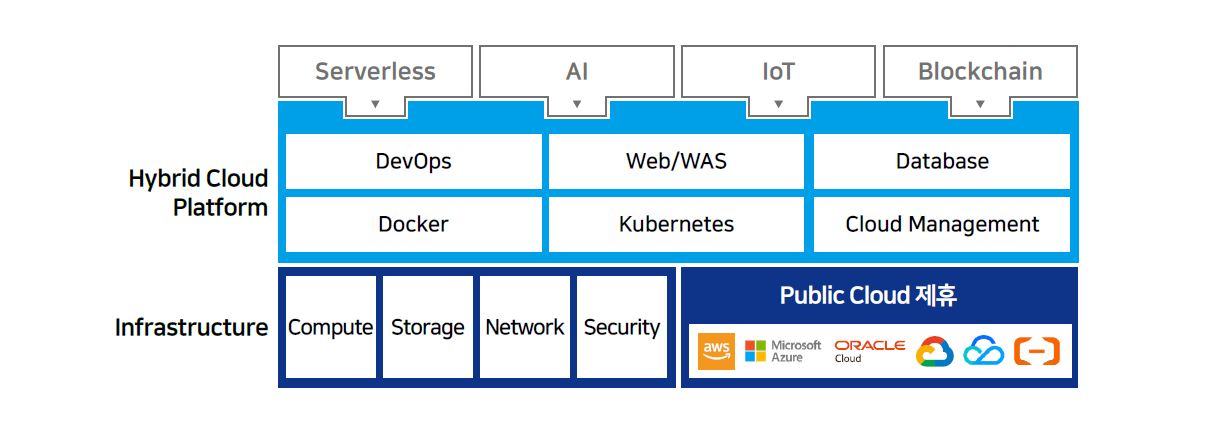Click the blue cloud outline logo
The height and width of the screenshot is (435, 1210).
point(983,351)
